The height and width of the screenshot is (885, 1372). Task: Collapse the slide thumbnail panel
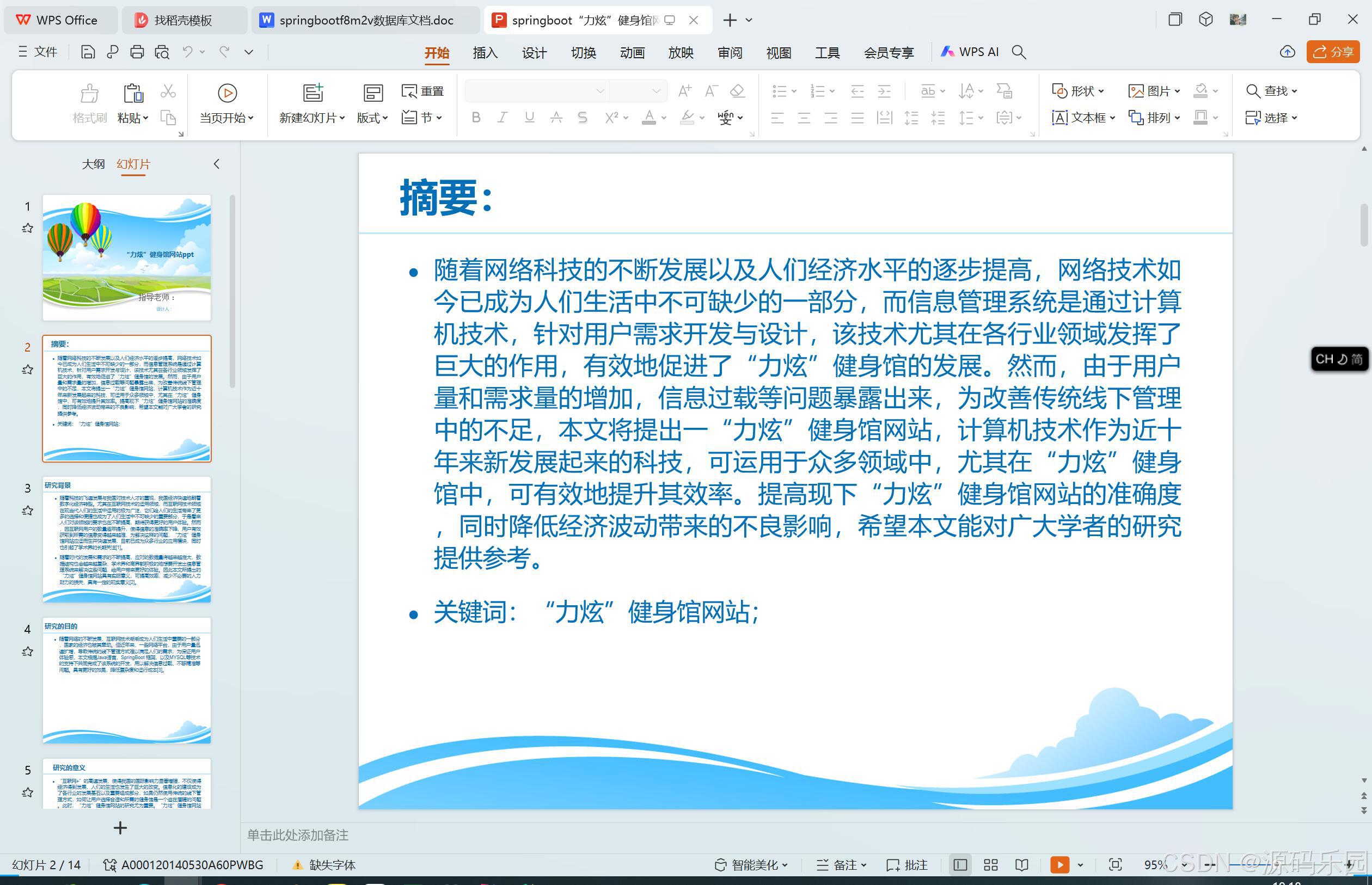click(217, 164)
